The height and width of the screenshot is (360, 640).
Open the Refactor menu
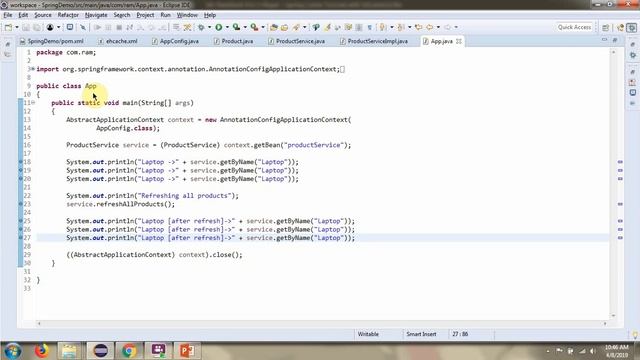(x=68, y=15)
